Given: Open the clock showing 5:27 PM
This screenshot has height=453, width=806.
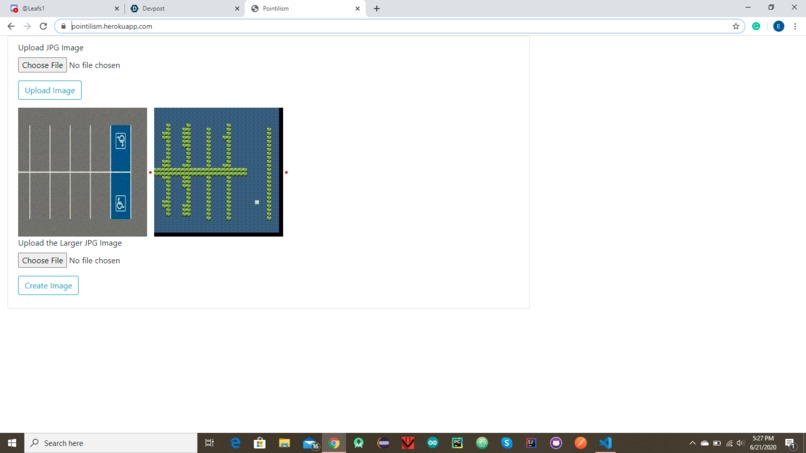Looking at the screenshot, I should (x=763, y=443).
